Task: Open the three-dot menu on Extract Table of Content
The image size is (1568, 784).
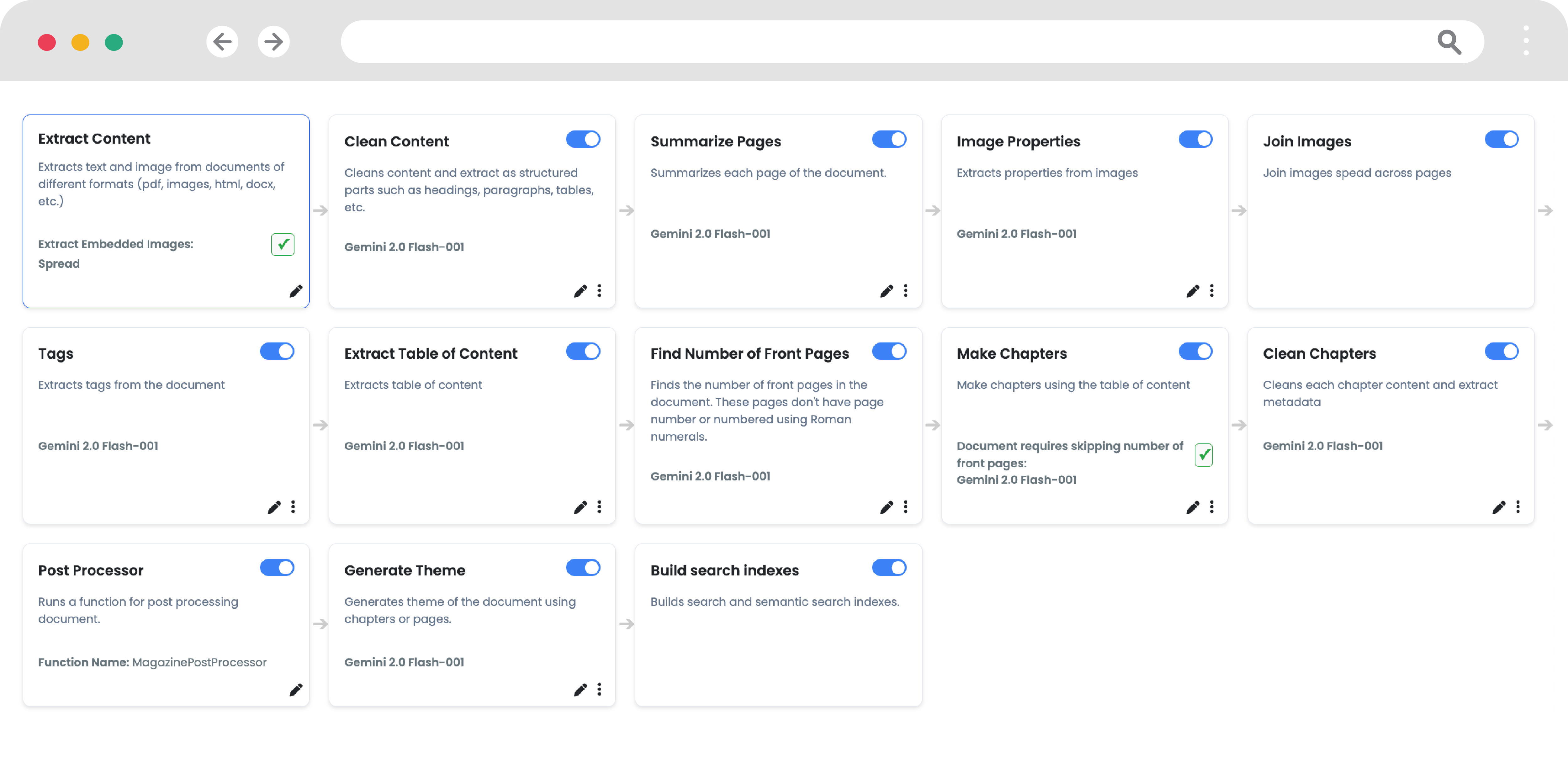Action: [600, 507]
